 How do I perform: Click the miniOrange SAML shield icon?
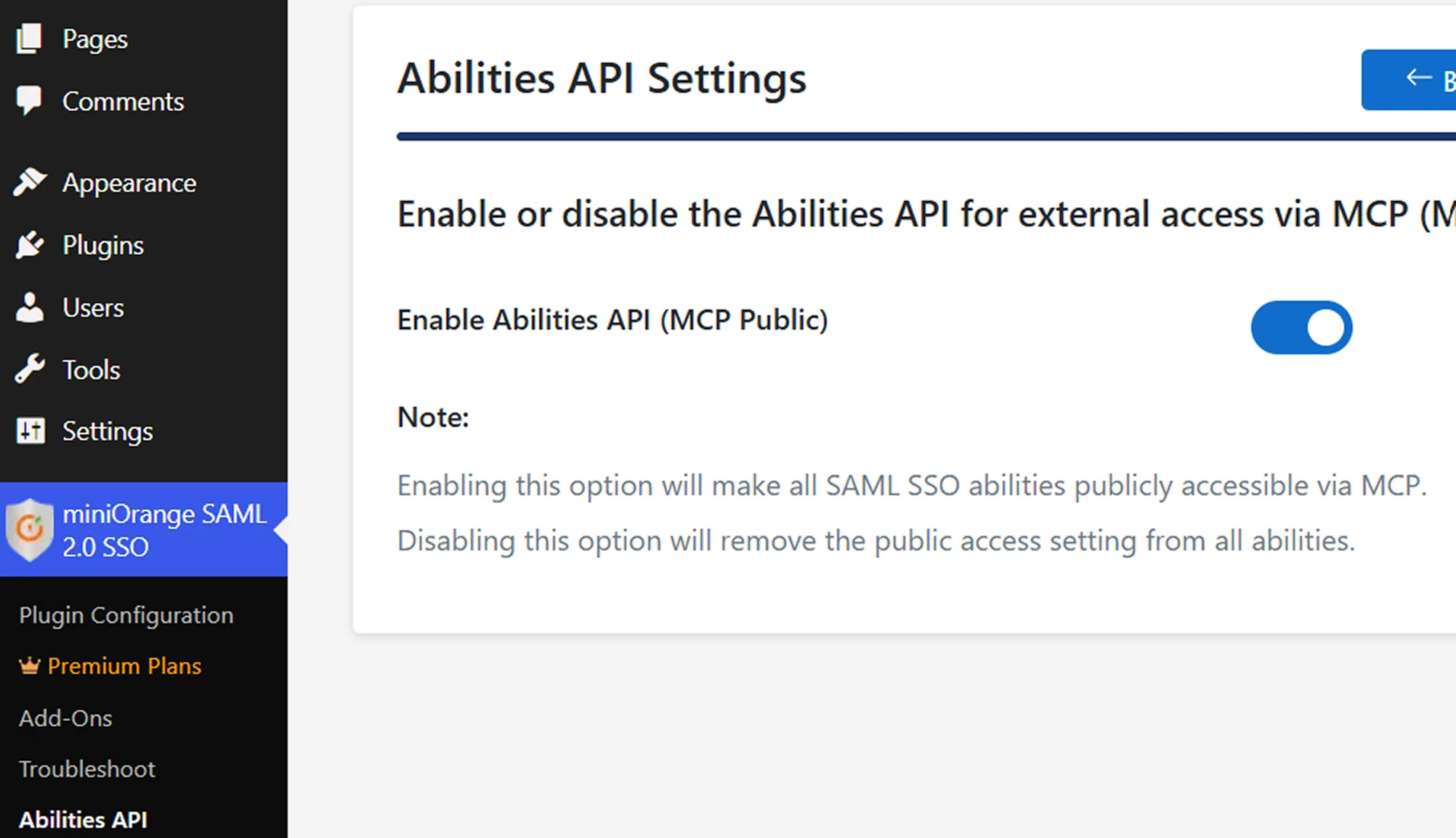(30, 529)
